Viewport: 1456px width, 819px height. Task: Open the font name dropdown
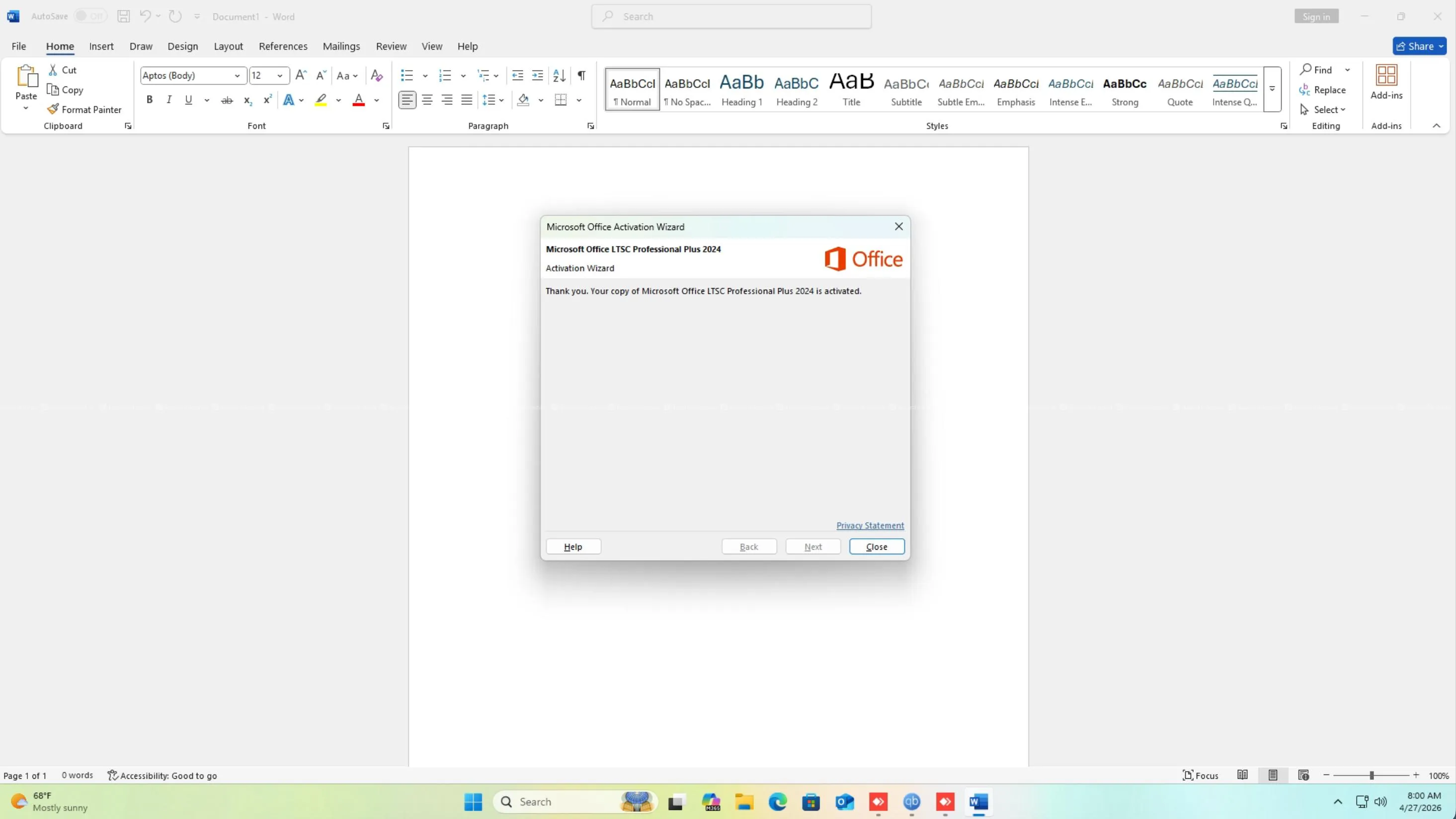pyautogui.click(x=238, y=76)
